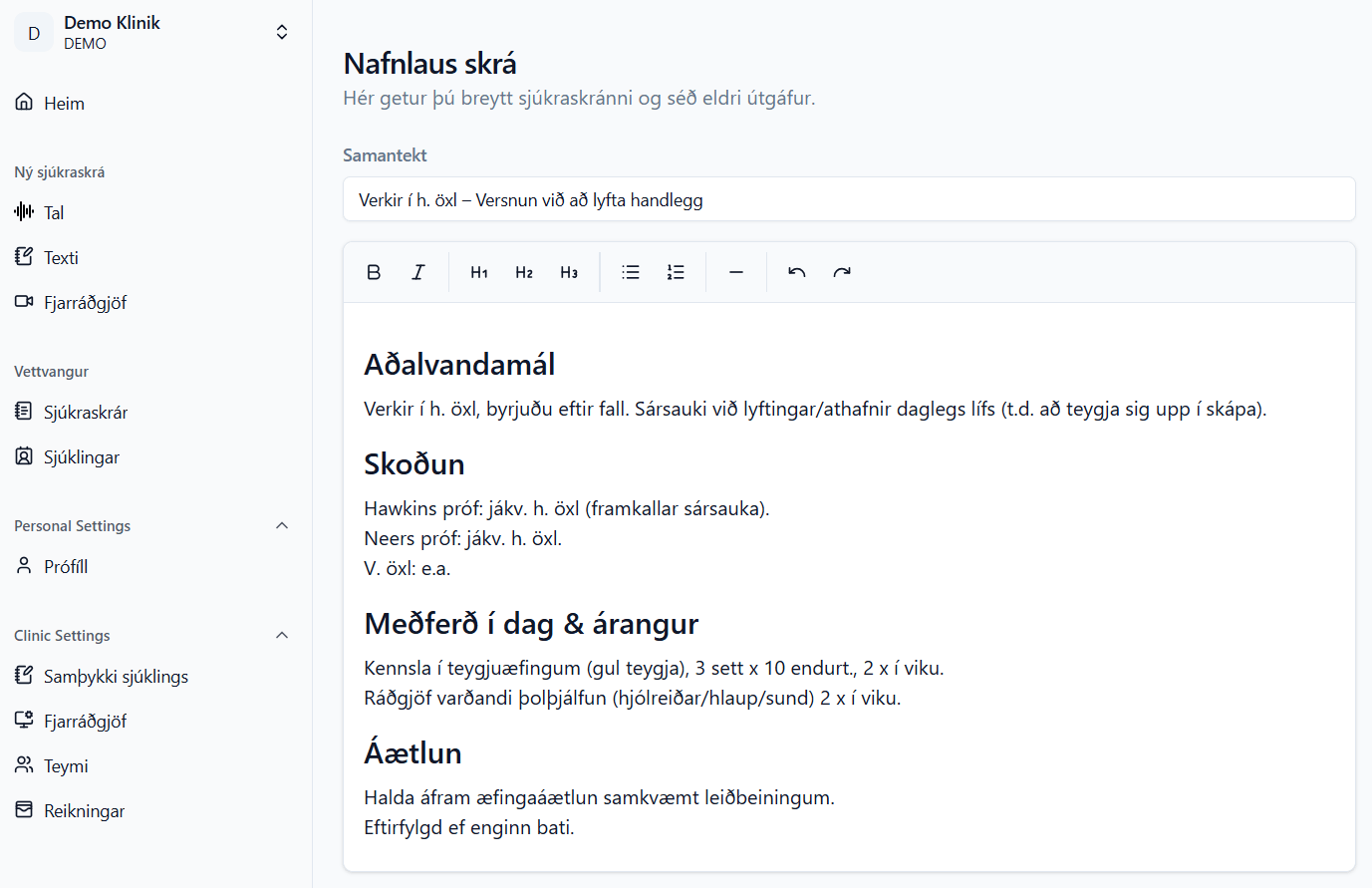The width and height of the screenshot is (1372, 888).
Task: Collapse the Personal Settings section
Action: click(282, 525)
